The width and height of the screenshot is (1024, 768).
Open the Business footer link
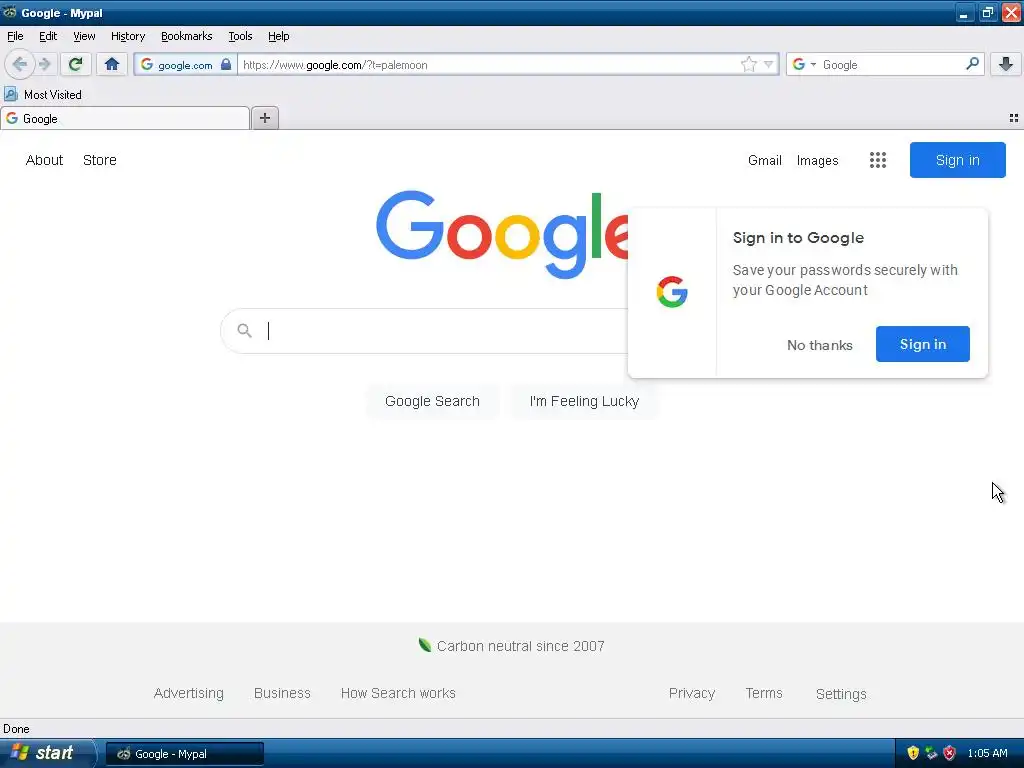pos(282,693)
